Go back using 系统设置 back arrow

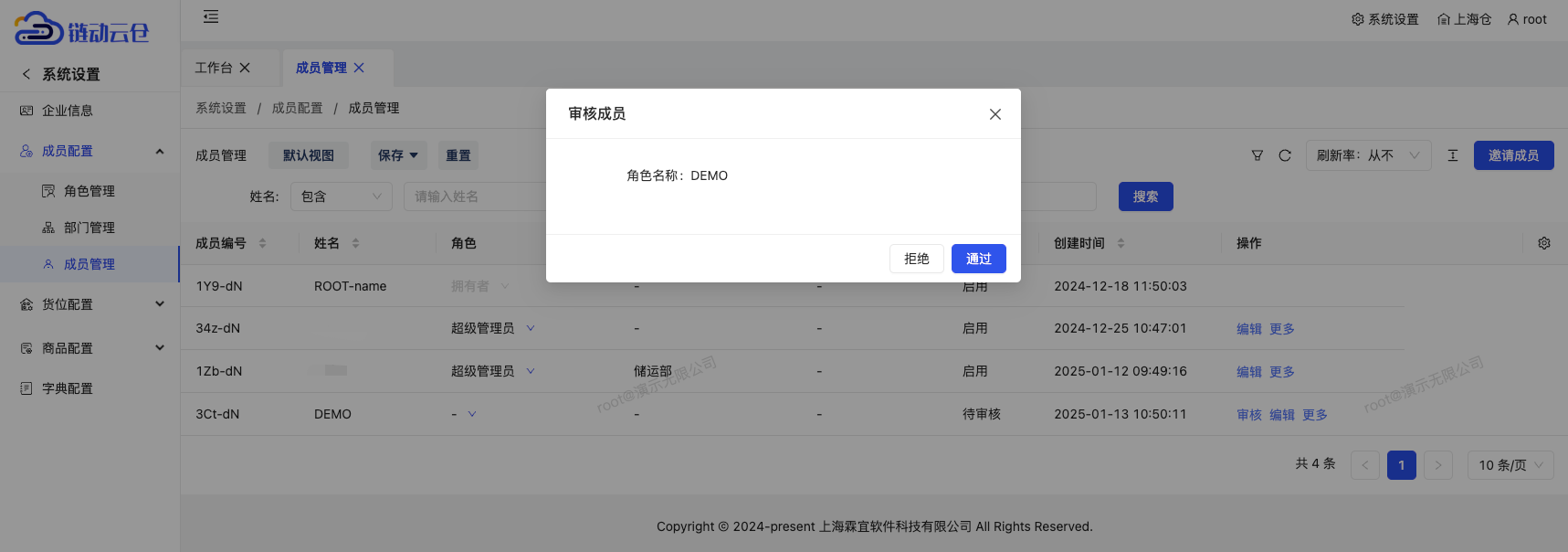click(26, 74)
